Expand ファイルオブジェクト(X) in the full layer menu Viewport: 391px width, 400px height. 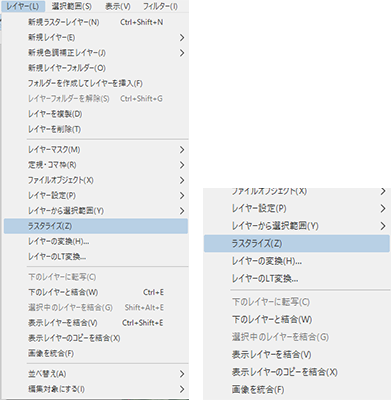96,180
